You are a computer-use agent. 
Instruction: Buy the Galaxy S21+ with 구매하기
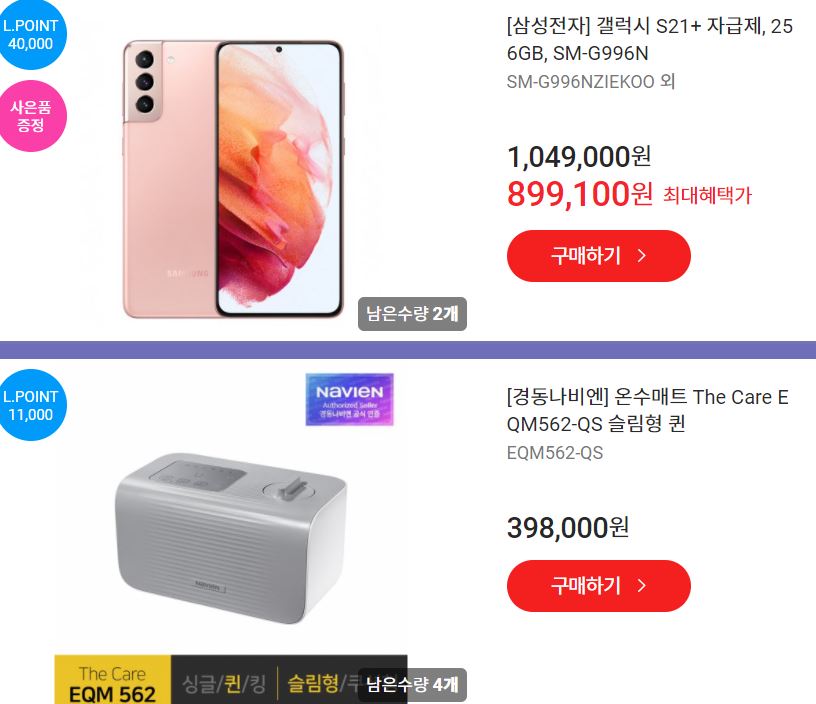click(x=598, y=256)
